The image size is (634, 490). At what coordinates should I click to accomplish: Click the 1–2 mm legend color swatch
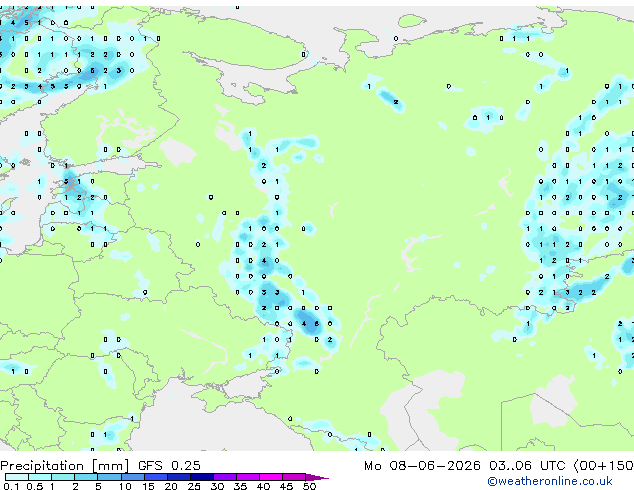(x=63, y=477)
